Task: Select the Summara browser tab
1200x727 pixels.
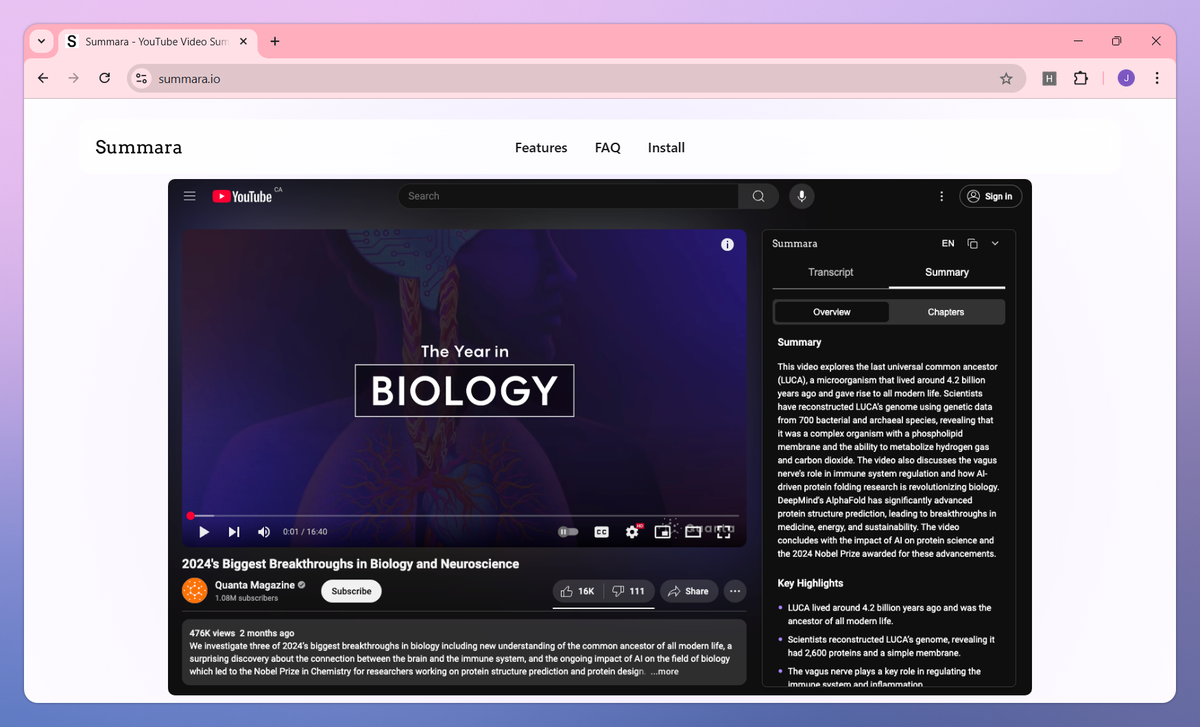Action: coord(155,41)
